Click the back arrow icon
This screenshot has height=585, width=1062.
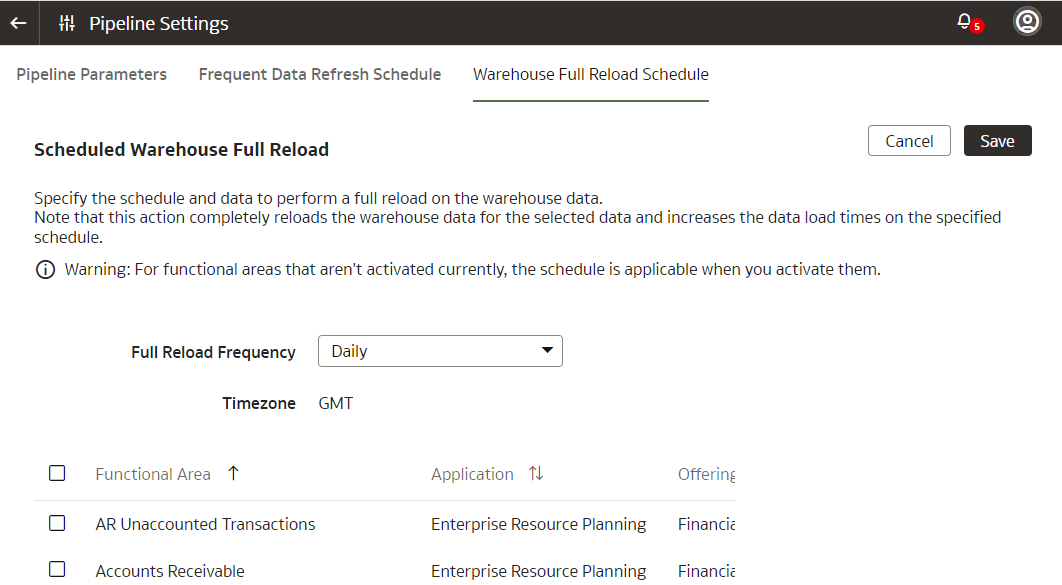[18, 23]
